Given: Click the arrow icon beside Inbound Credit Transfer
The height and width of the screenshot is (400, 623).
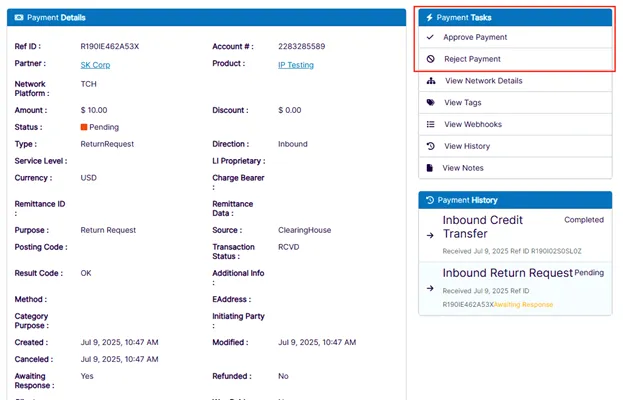Looking at the screenshot, I should click(430, 235).
